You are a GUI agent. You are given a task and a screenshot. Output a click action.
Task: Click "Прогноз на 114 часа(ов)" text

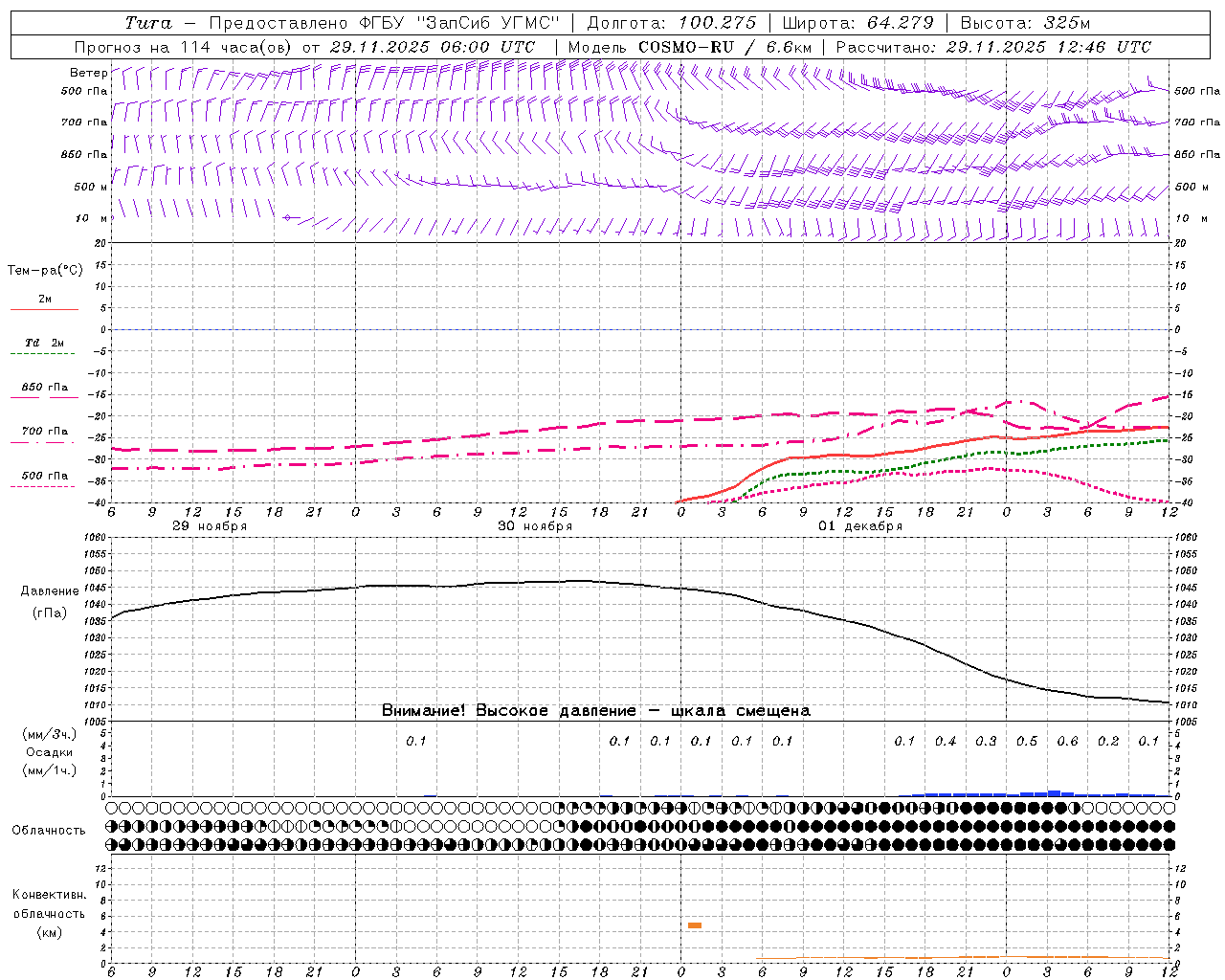[184, 47]
